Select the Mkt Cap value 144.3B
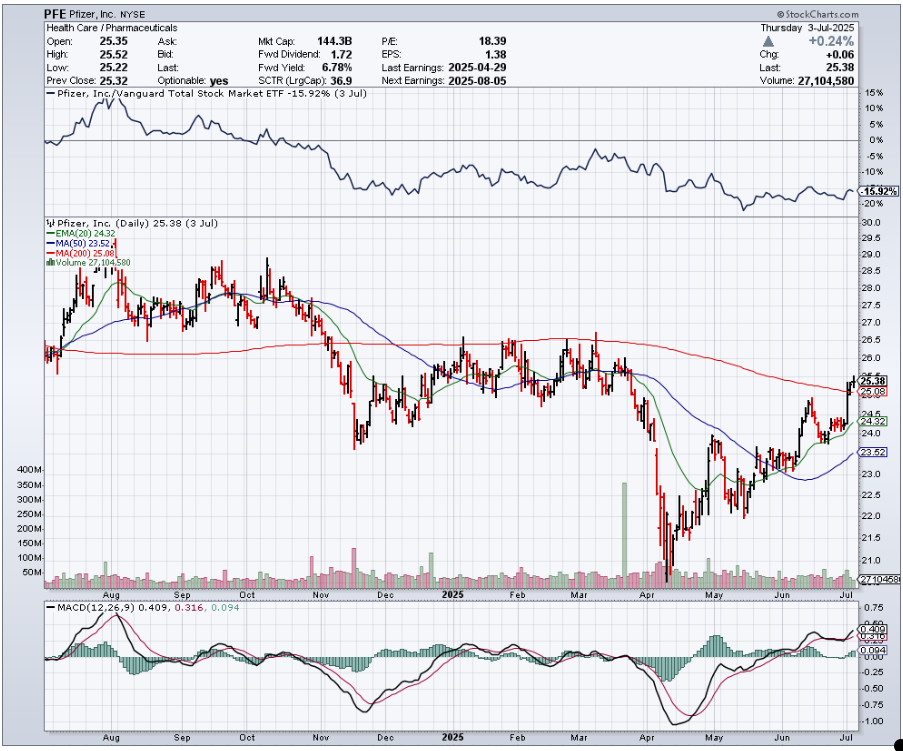Screen dimensions: 903x751 pyautogui.click(x=335, y=41)
